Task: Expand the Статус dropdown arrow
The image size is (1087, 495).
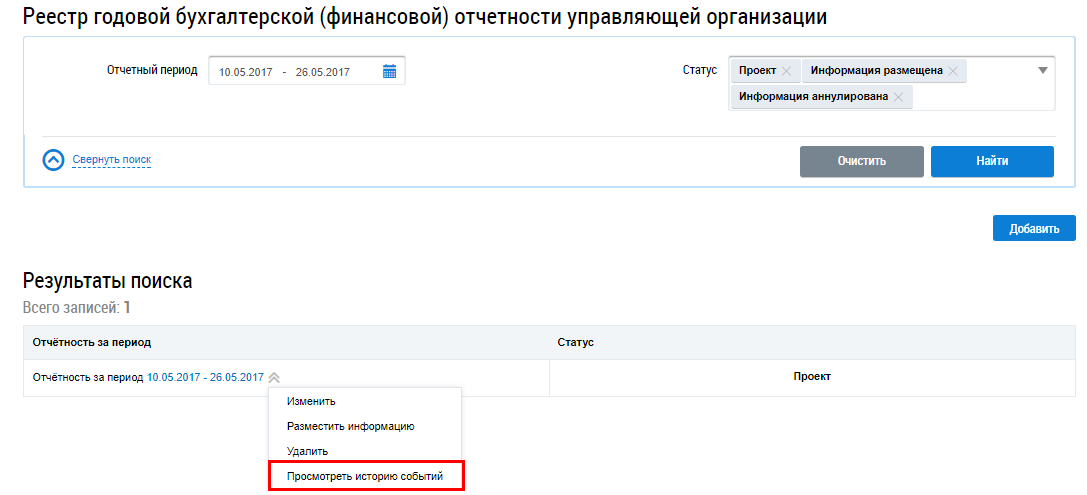Action: pyautogui.click(x=1042, y=71)
